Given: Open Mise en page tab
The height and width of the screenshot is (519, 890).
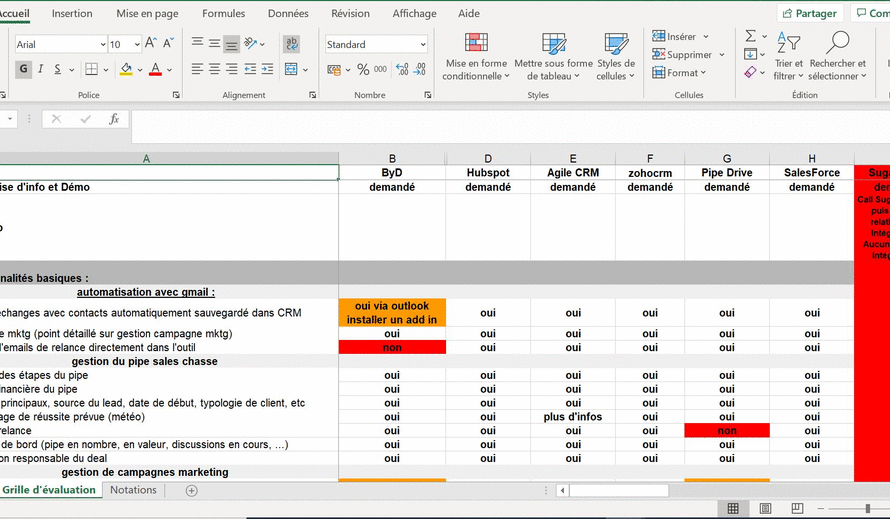Looking at the screenshot, I should pyautogui.click(x=147, y=13).
